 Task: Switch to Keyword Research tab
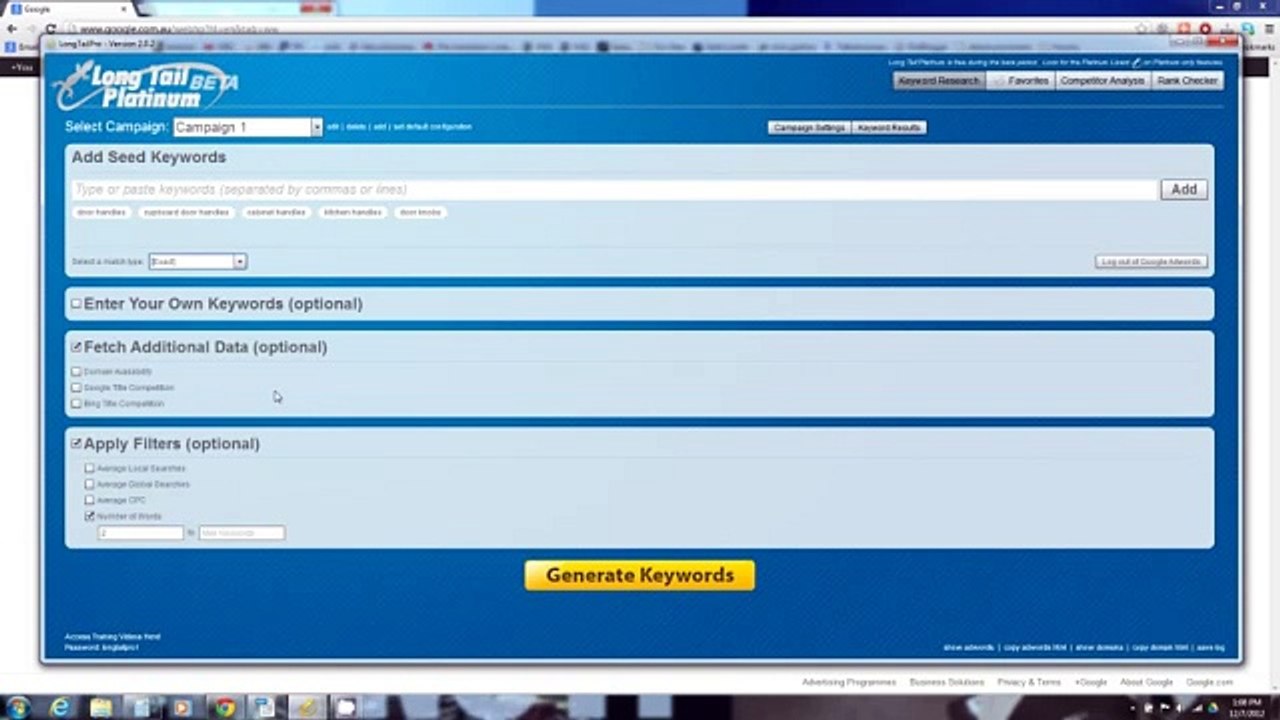point(938,81)
